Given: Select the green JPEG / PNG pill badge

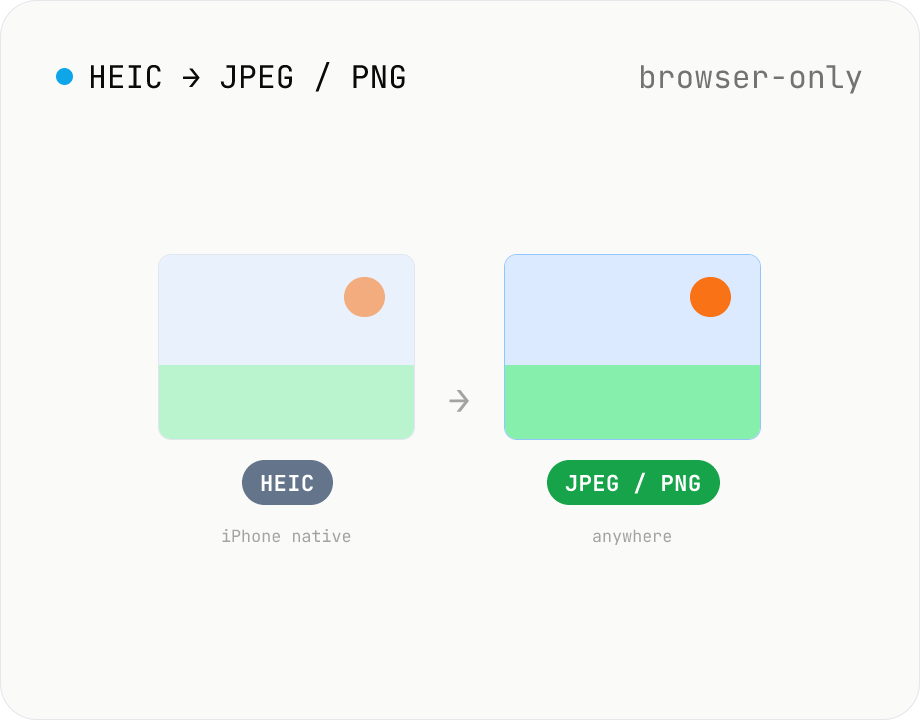Looking at the screenshot, I should (x=633, y=482).
